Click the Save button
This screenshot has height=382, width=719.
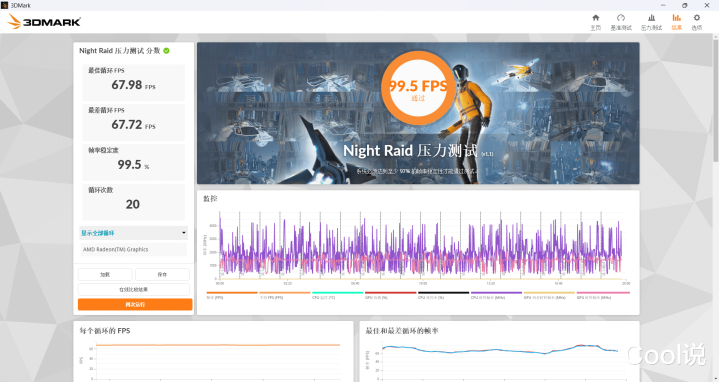click(x=162, y=274)
